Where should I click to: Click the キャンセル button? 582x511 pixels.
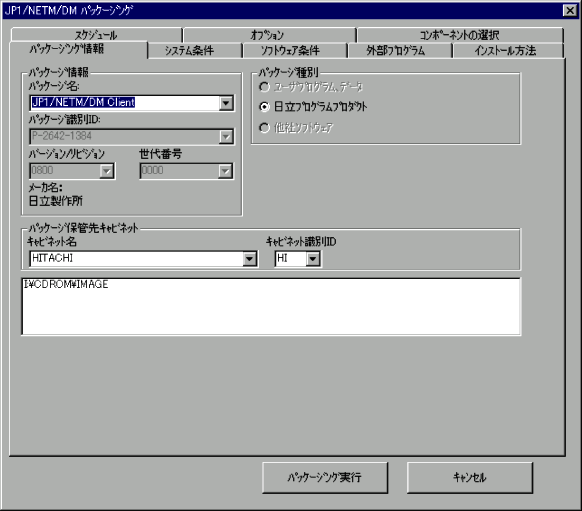(470, 477)
